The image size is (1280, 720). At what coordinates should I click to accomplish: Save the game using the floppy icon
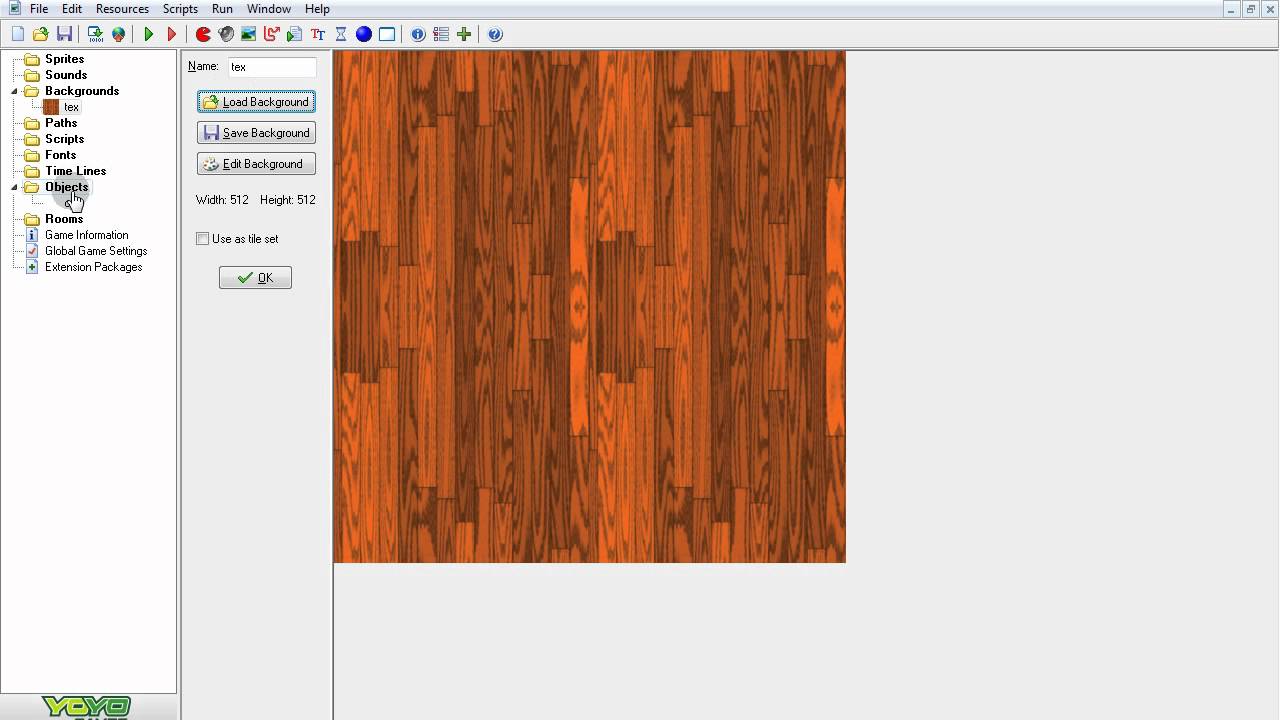64,34
